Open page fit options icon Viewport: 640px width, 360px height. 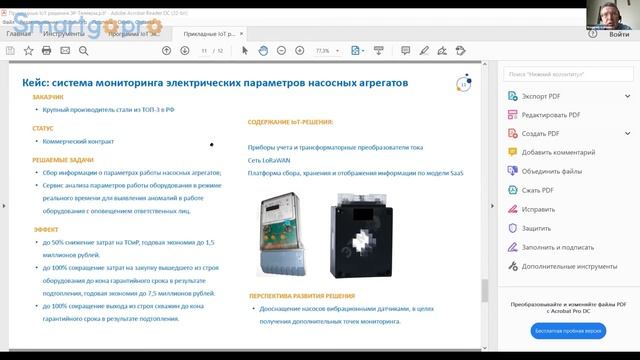click(357, 51)
